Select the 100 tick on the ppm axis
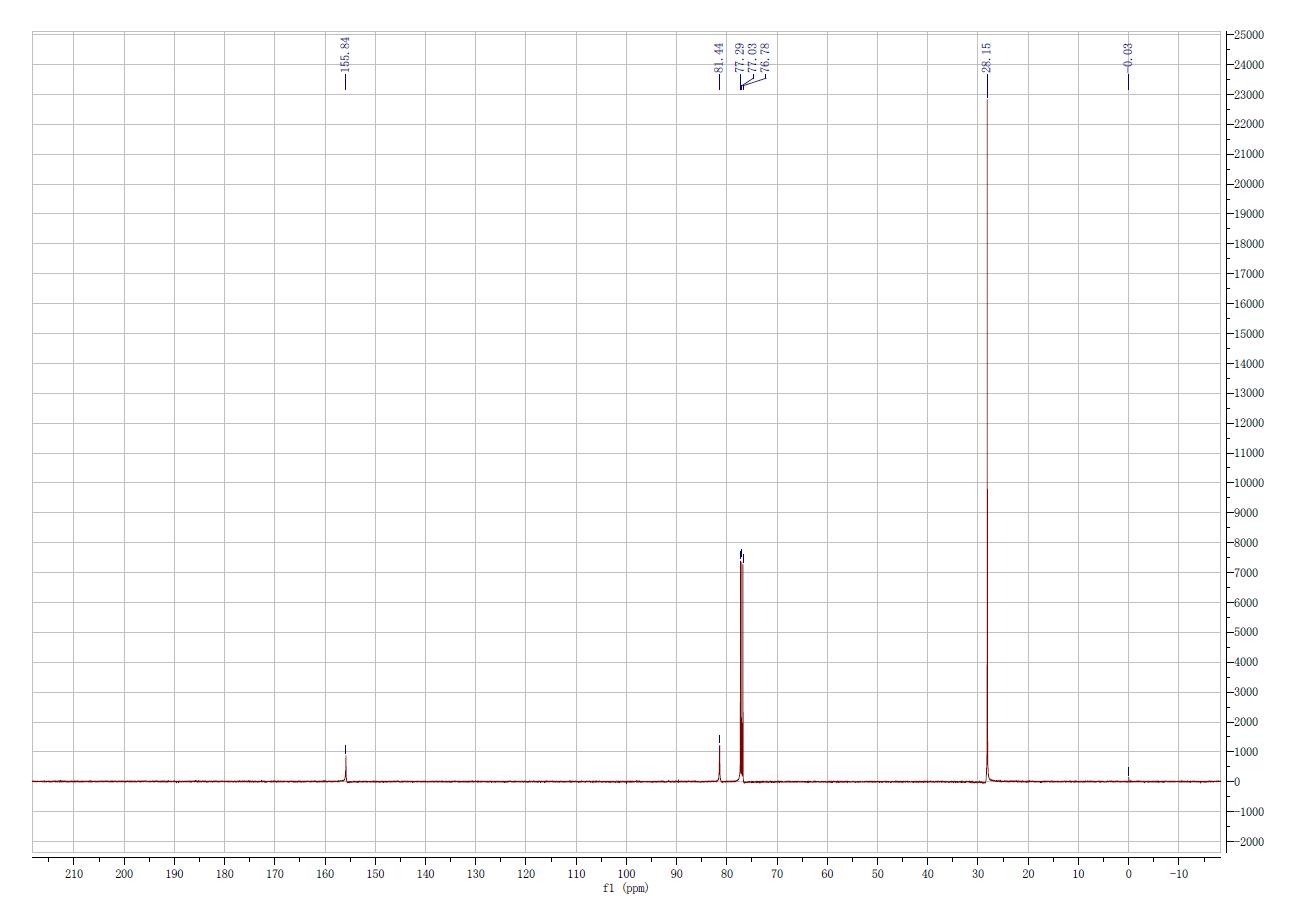Viewport: 1301px width, 908px height. click(626, 874)
